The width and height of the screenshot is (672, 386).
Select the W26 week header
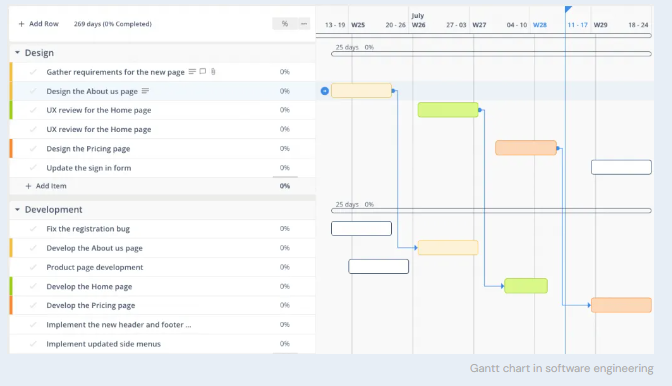pyautogui.click(x=419, y=25)
